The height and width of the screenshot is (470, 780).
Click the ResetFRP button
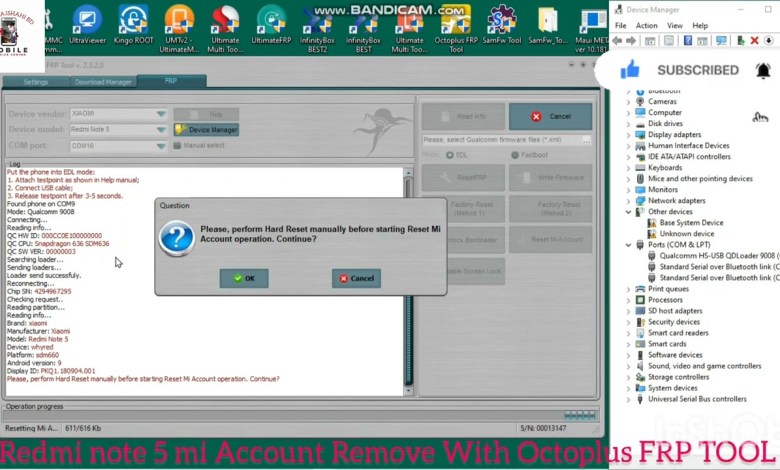pos(463,178)
